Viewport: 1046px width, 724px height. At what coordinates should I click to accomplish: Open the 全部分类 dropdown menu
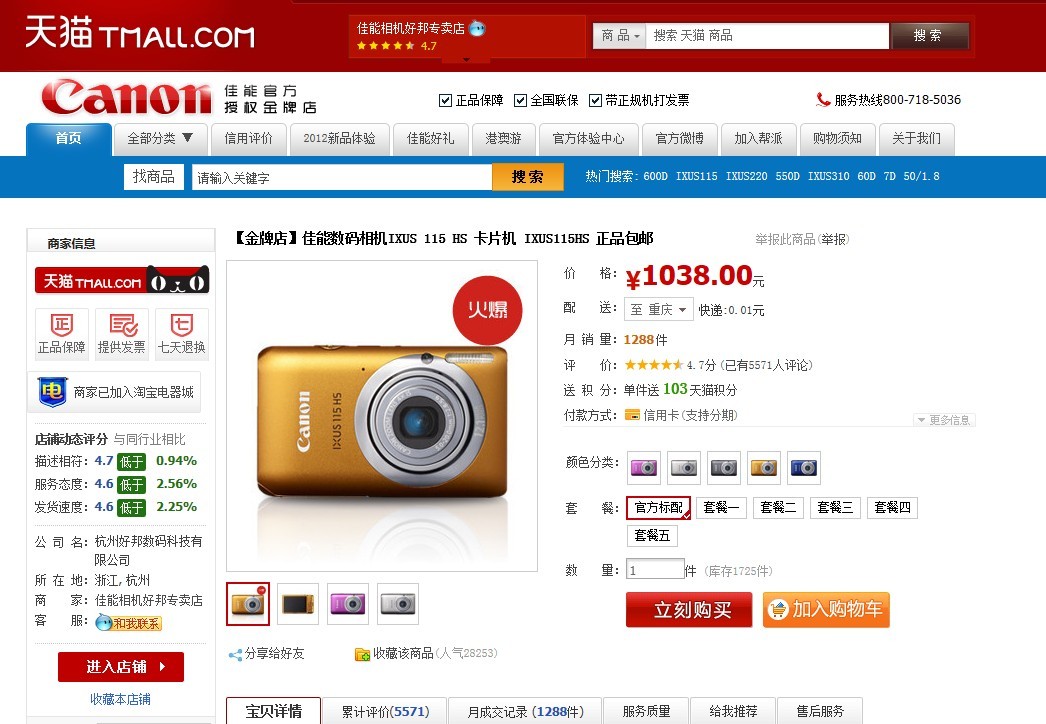(160, 139)
